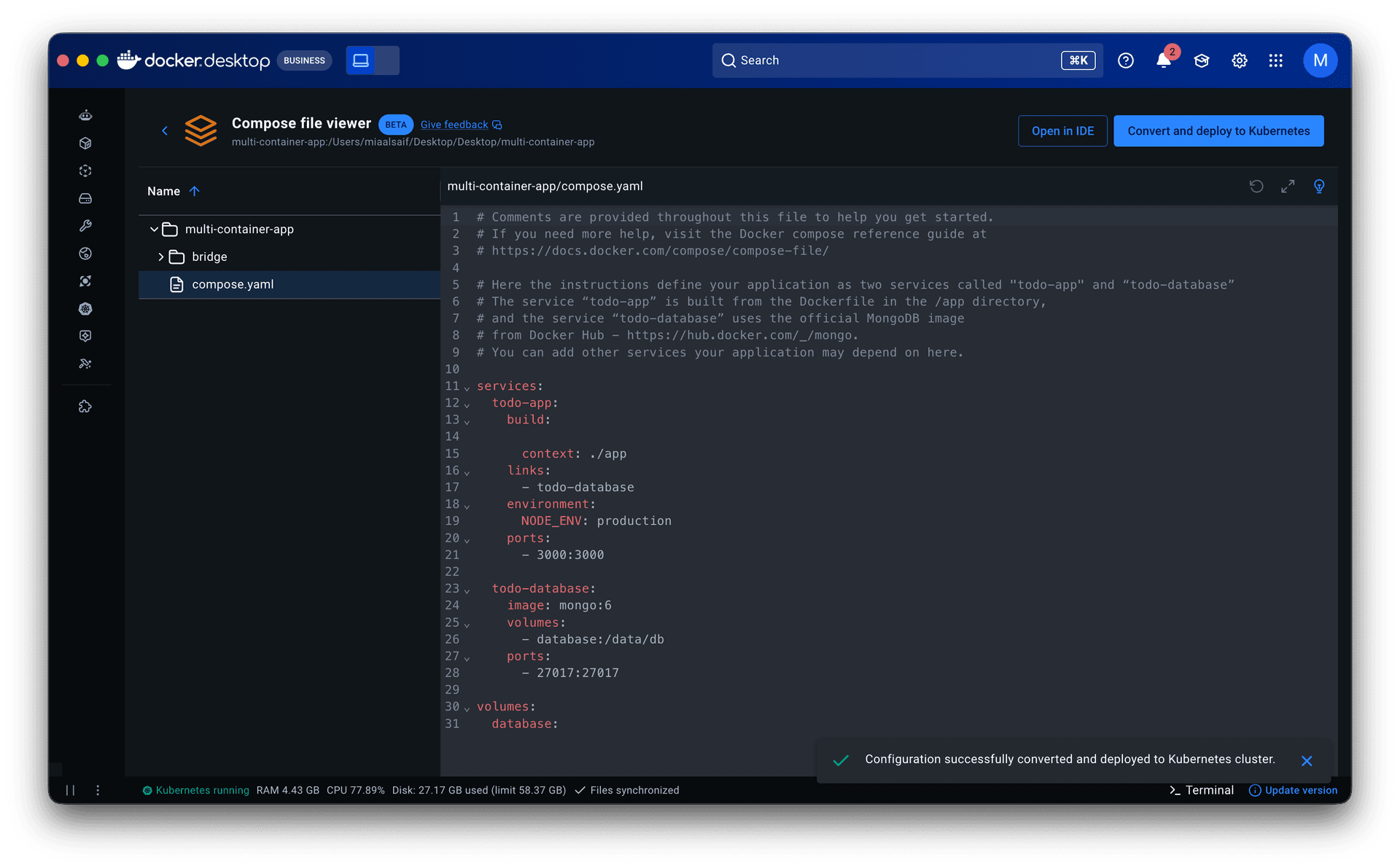
Task: Open the Builds wrench sidebar icon
Action: point(85,226)
